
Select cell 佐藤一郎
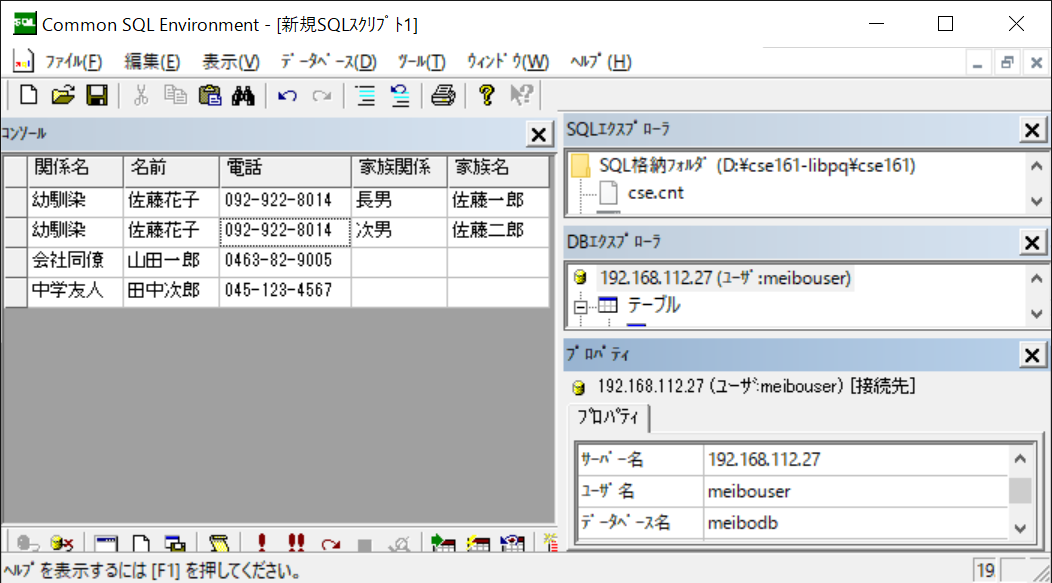point(498,200)
